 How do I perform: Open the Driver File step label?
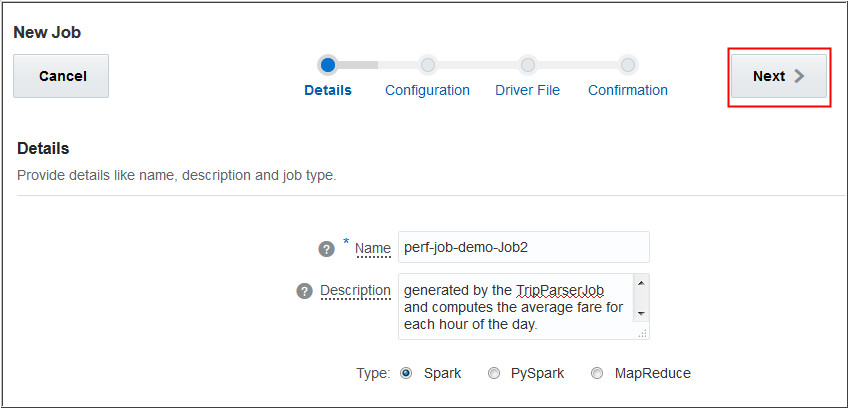(527, 90)
